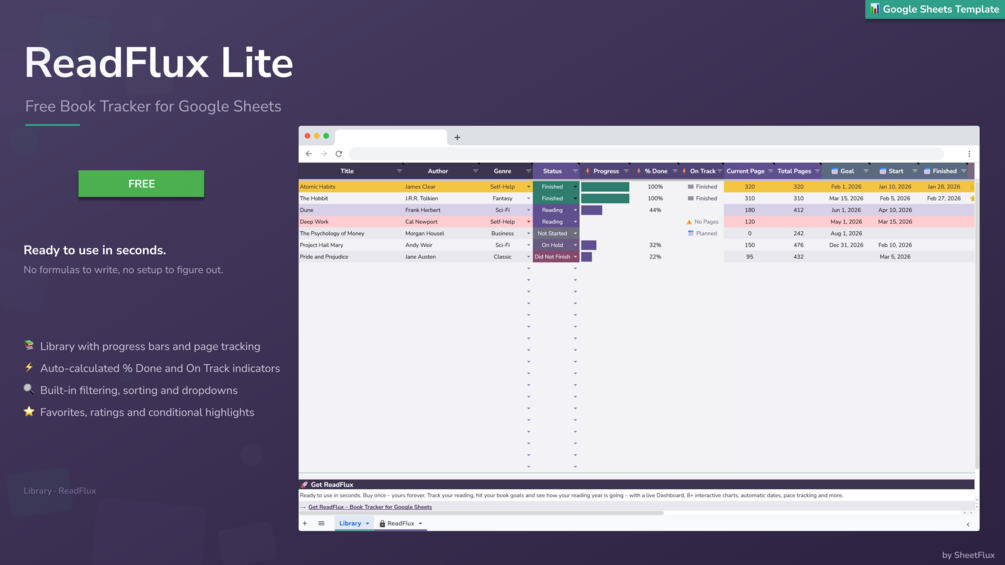Click the browser address bar
This screenshot has height=565, width=1005.
point(647,154)
